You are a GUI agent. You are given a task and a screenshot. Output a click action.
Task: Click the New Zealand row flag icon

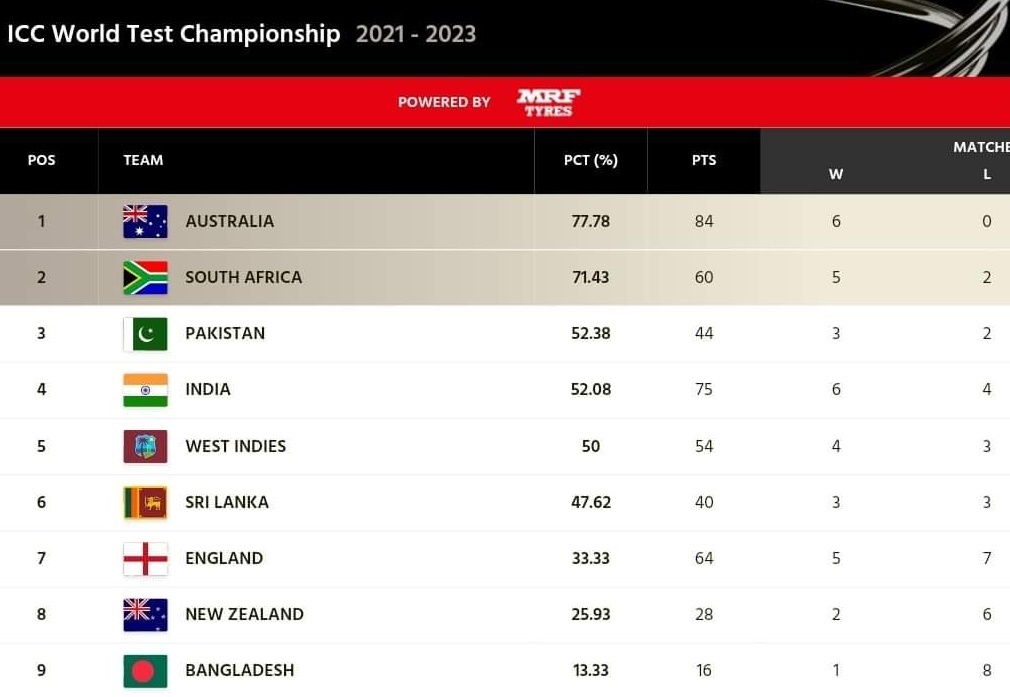(x=146, y=615)
